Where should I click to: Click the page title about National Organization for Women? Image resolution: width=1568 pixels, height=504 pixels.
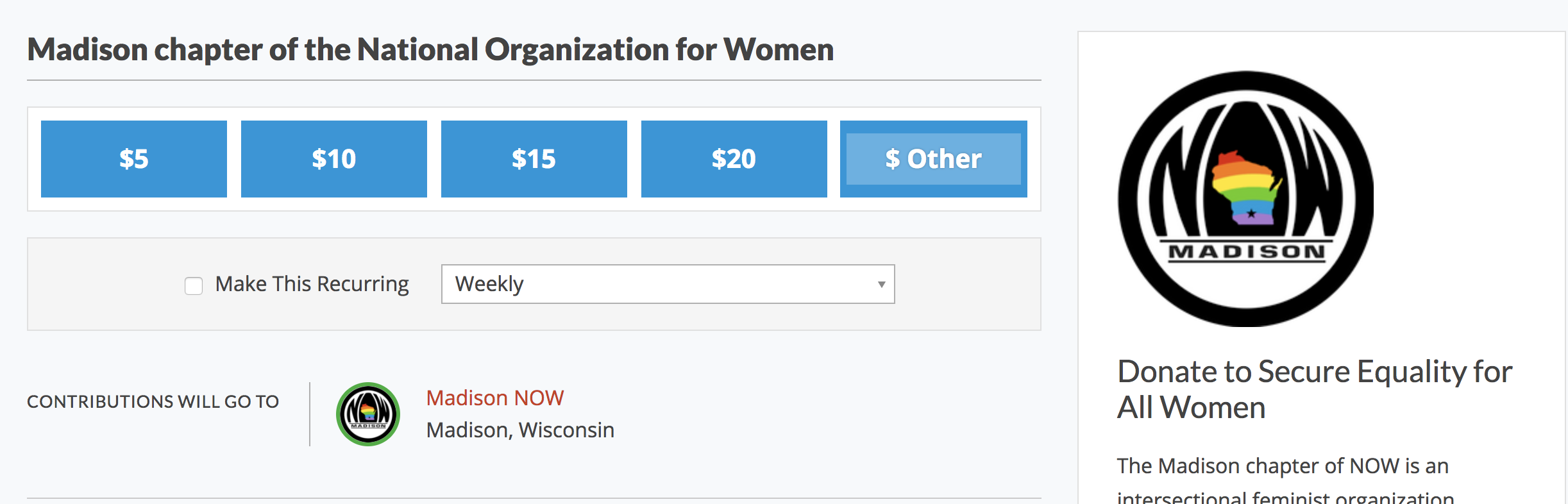point(430,49)
